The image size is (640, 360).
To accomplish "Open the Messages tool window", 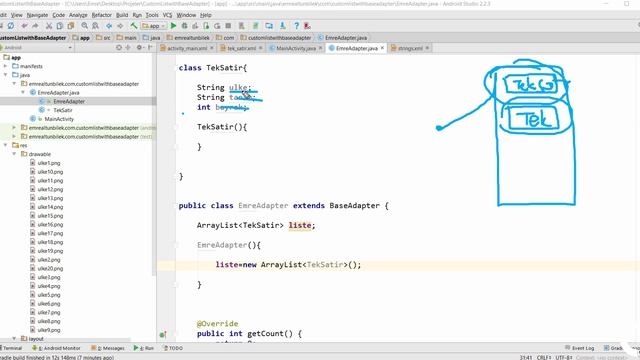I will click(108, 348).
